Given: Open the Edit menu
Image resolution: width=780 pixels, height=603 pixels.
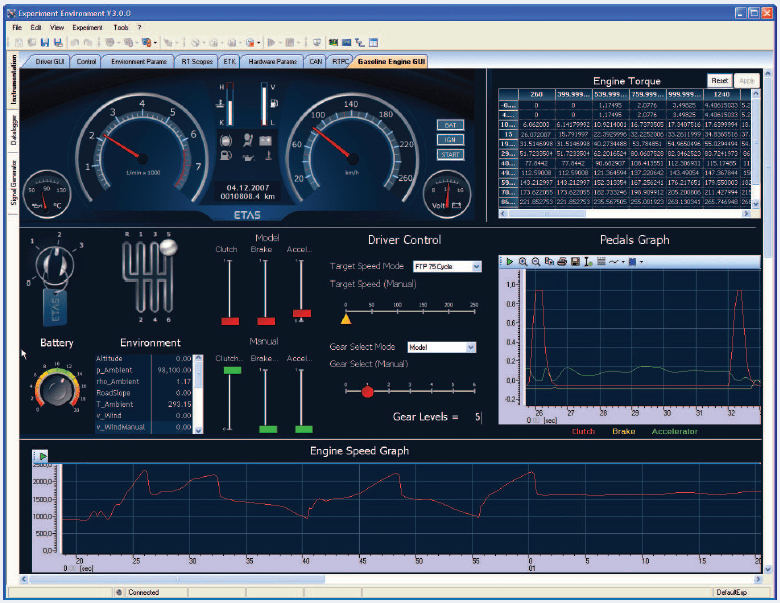Looking at the screenshot, I should 36,27.
